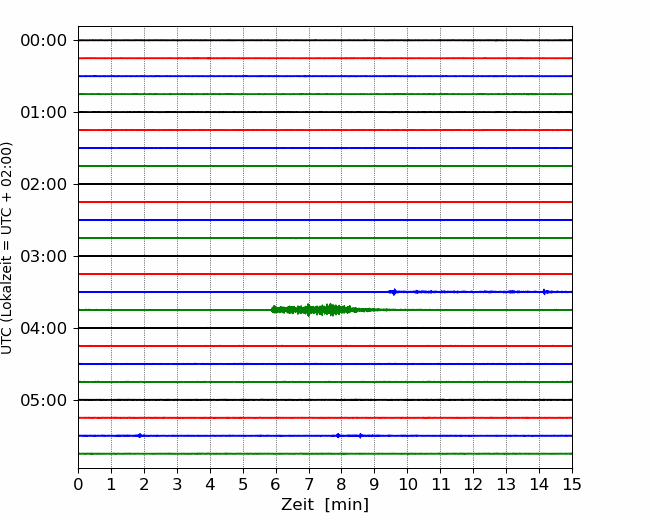Select the rotated UTC Lokalzeit axis label
Viewport: 650px width, 520px height.
point(7,248)
